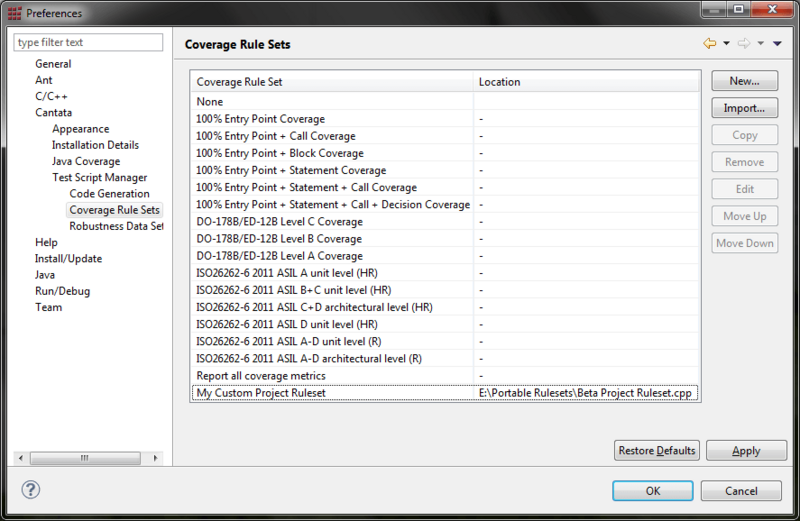
Task: Click the Apply button
Action: pos(746,451)
